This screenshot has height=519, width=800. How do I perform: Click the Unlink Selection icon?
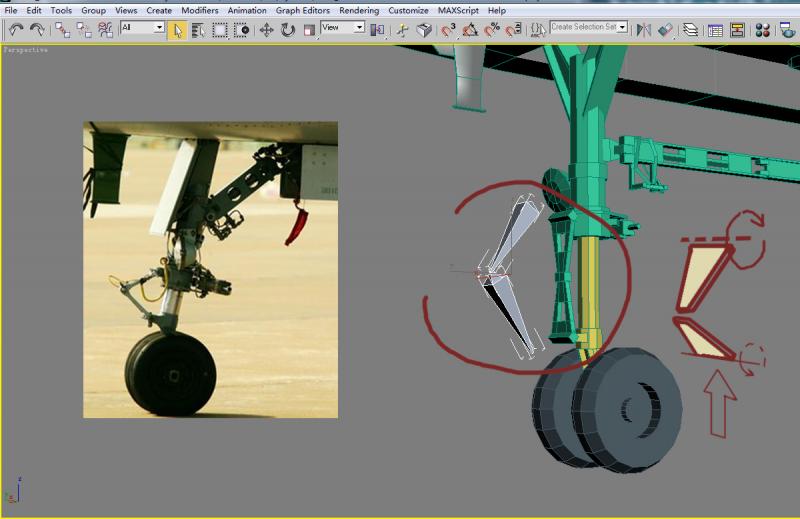[x=84, y=30]
